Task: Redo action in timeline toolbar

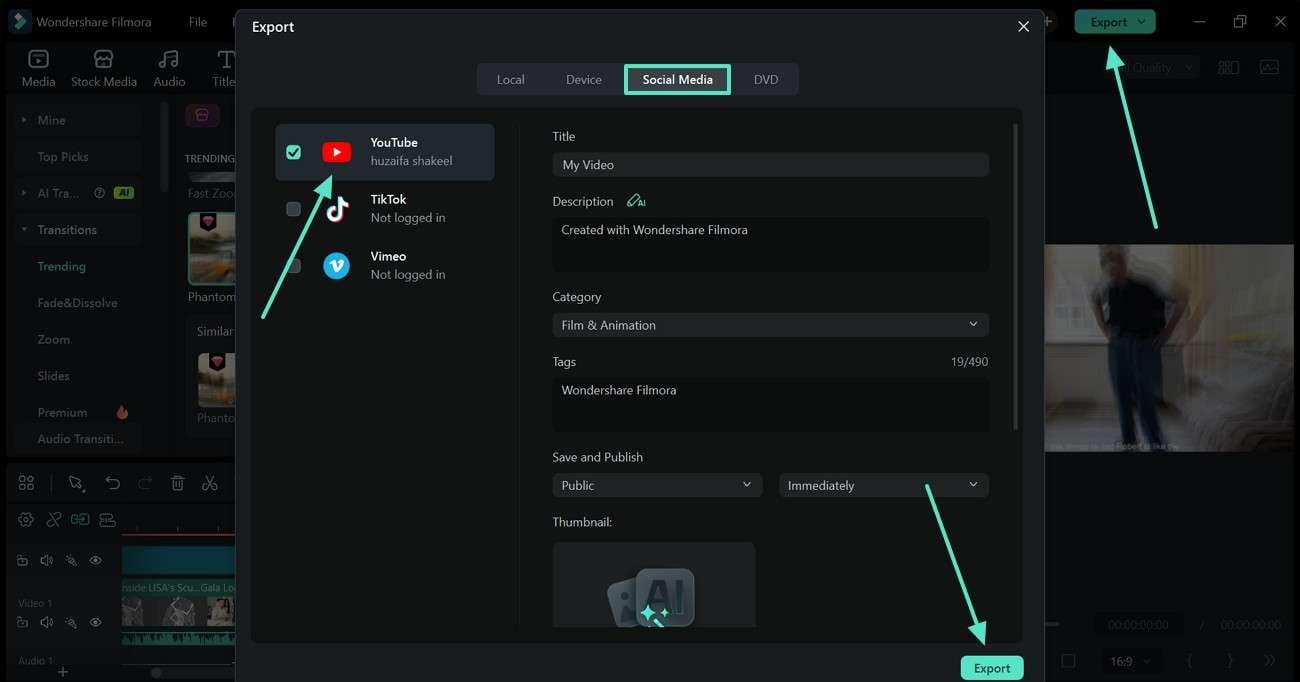Action: pos(145,483)
